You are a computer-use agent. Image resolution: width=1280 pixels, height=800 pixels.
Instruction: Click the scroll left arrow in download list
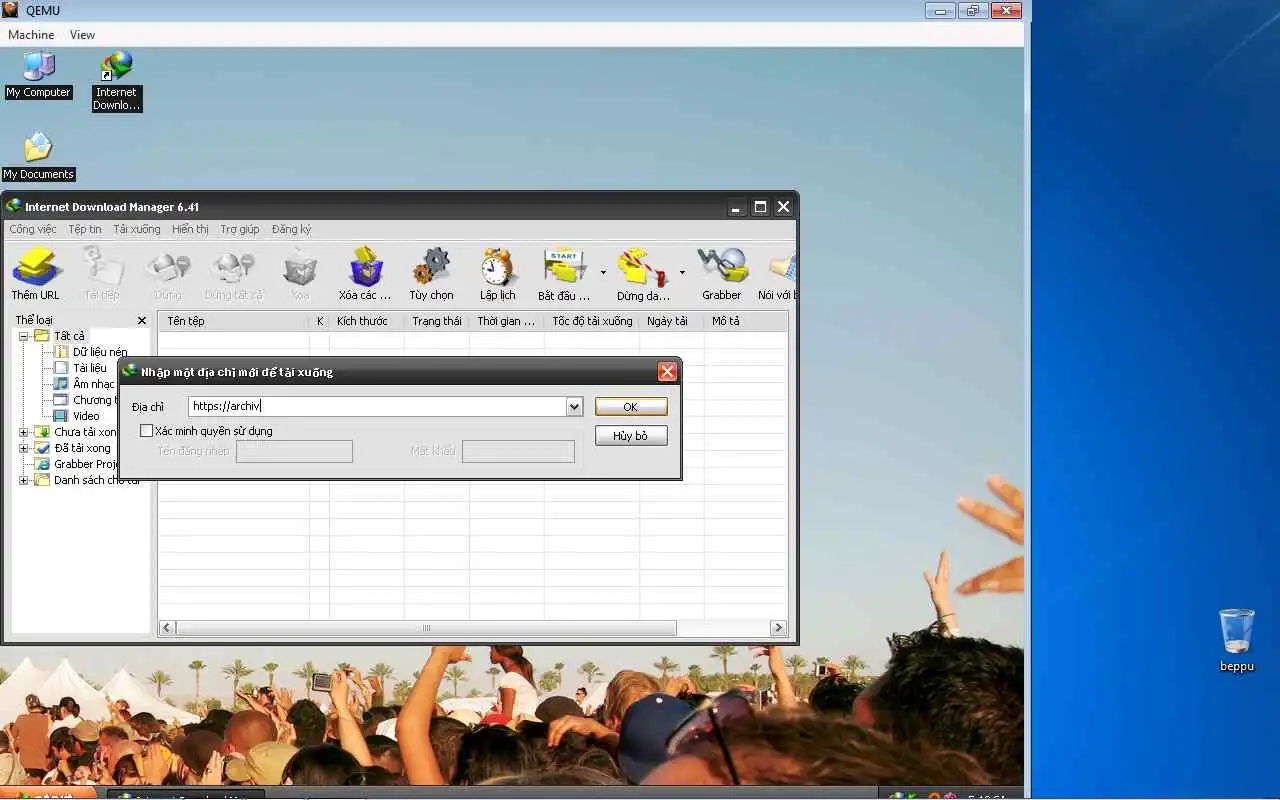point(167,628)
